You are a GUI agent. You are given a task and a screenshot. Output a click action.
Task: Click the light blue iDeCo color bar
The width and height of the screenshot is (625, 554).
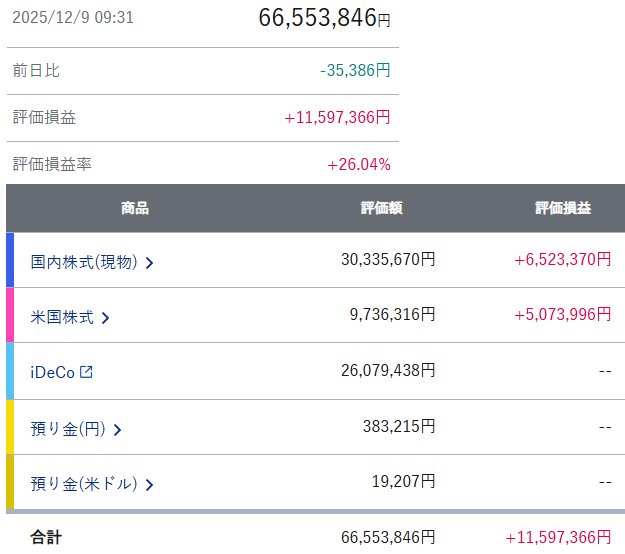point(10,371)
